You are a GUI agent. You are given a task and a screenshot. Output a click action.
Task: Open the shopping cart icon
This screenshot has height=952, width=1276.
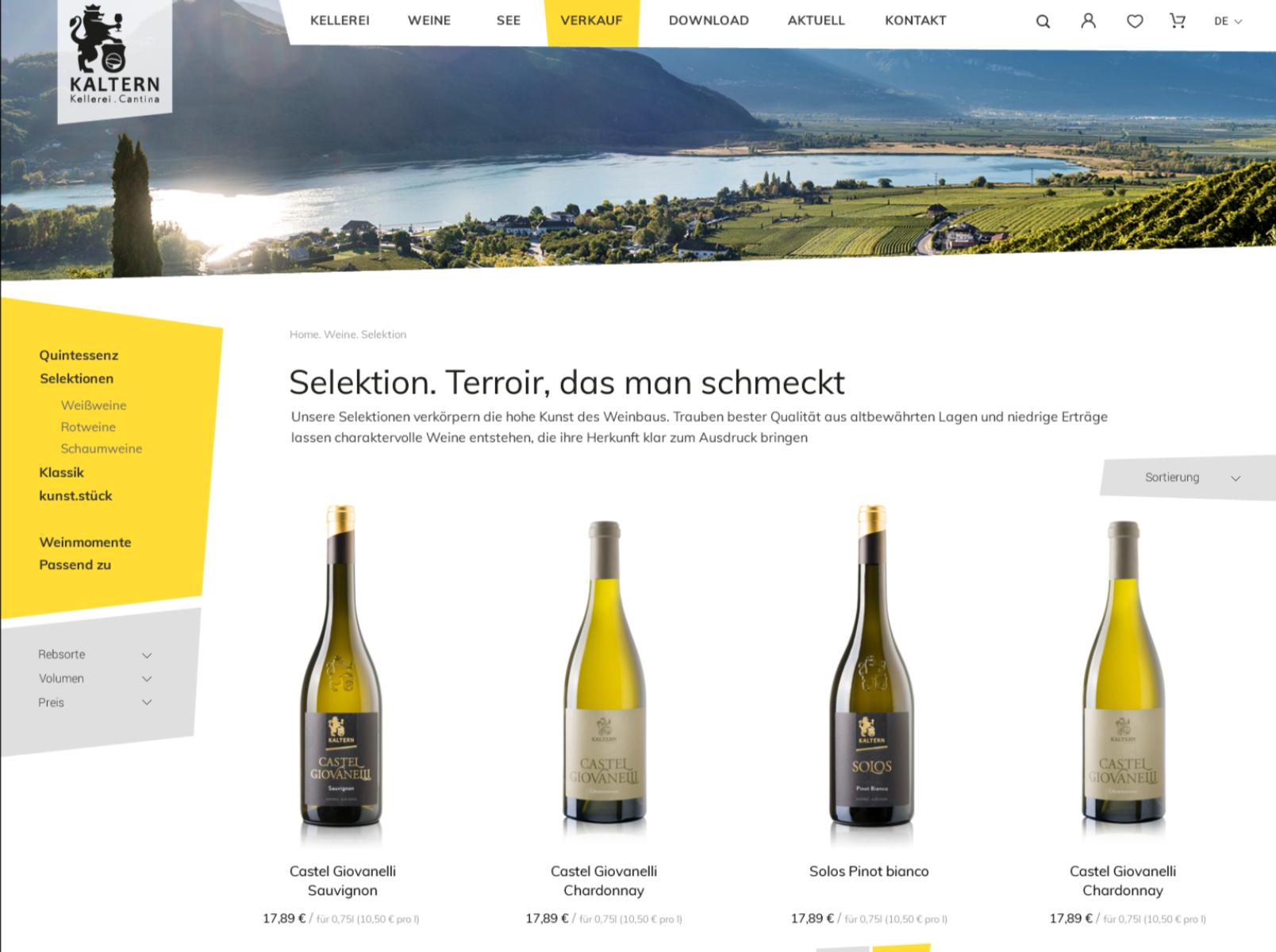click(1178, 21)
